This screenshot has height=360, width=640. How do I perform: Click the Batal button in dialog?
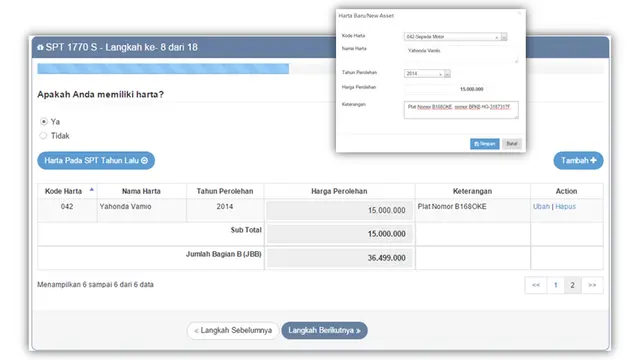511,144
